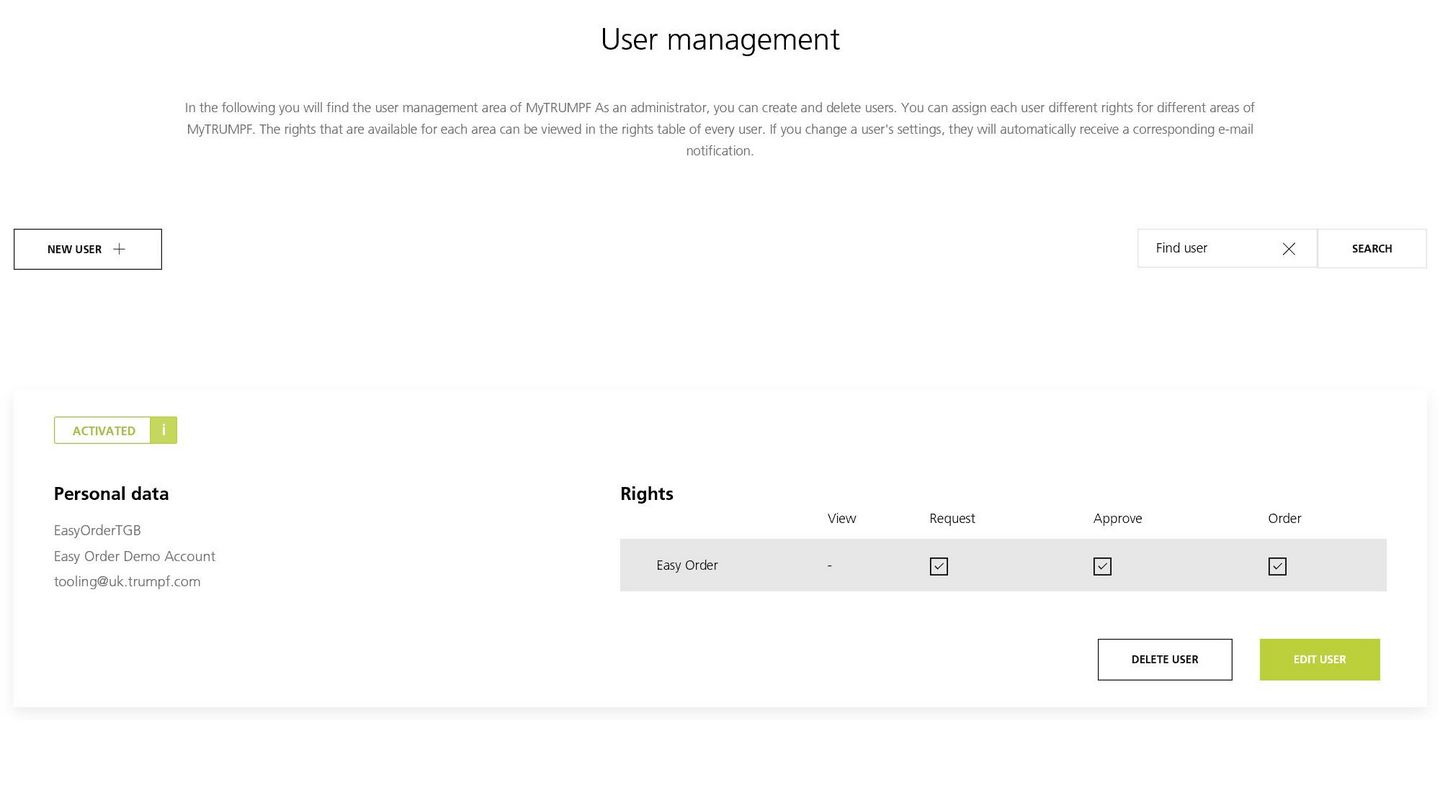Viewport: 1440px width, 810px height.
Task: Click the Order column header
Action: [x=1285, y=518]
